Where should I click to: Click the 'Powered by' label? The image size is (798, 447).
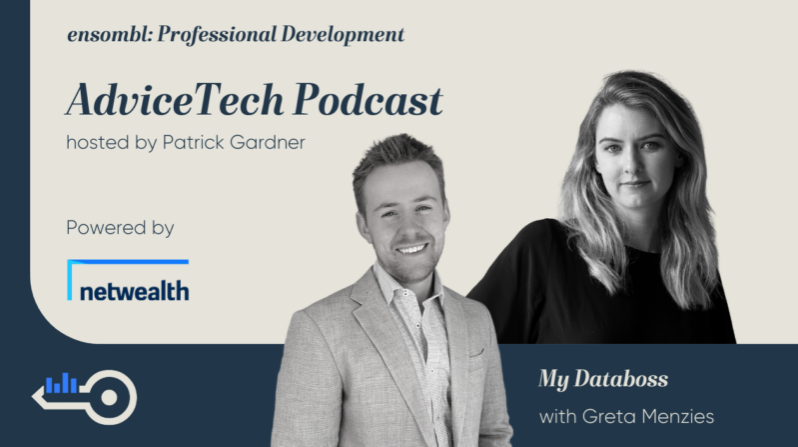point(120,228)
